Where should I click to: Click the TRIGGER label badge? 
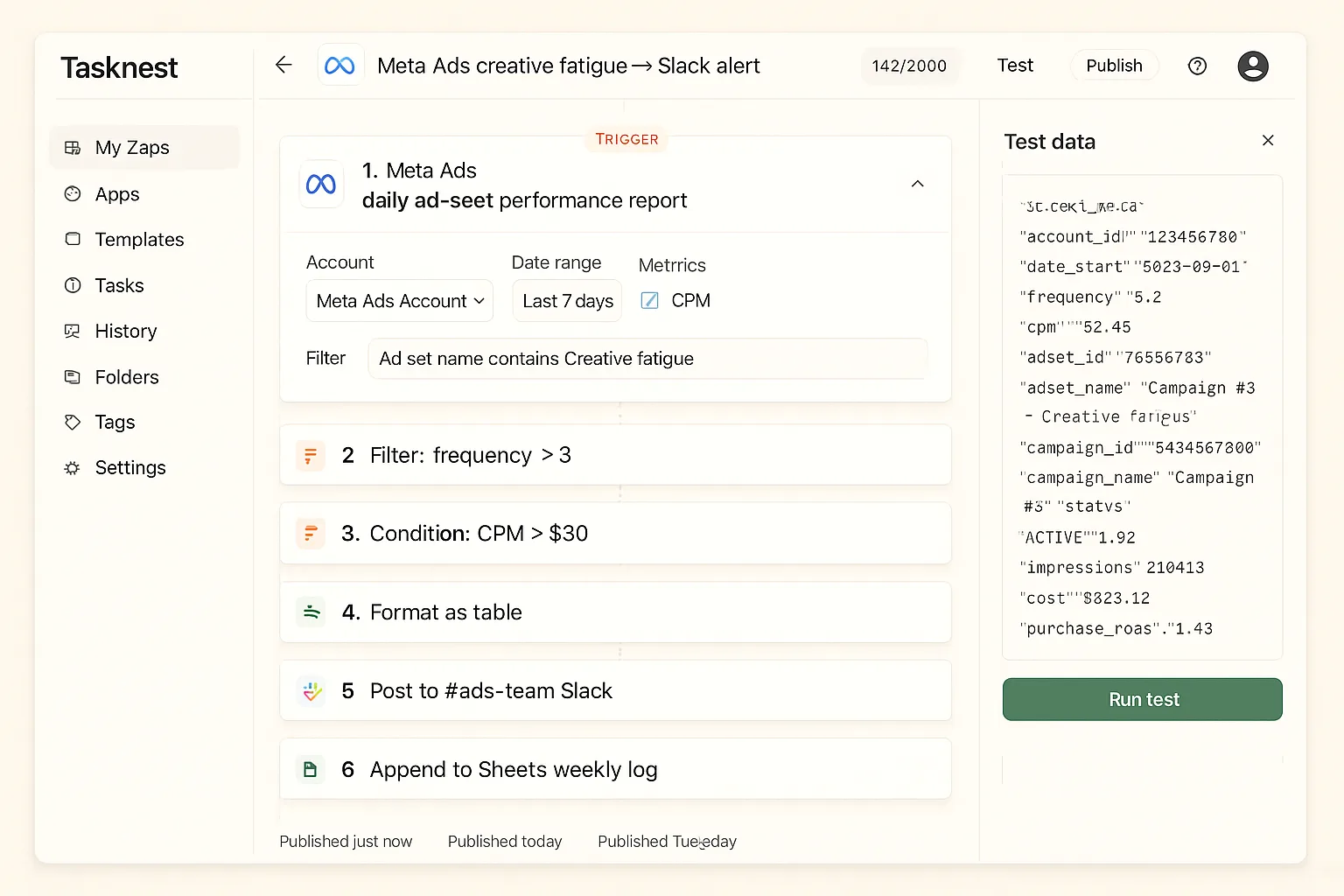click(626, 139)
